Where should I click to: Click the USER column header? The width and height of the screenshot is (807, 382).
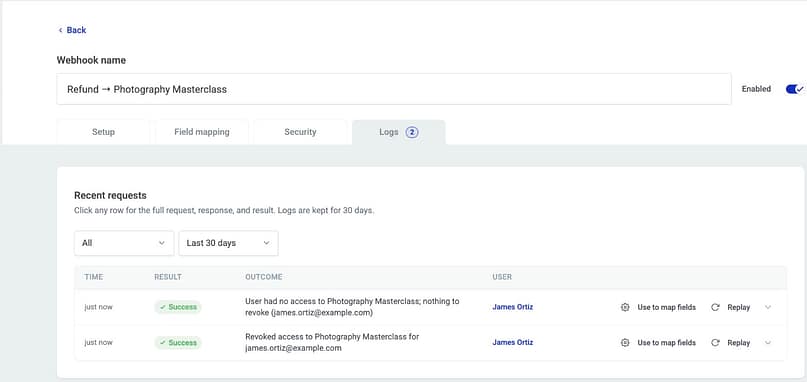pyautogui.click(x=502, y=277)
